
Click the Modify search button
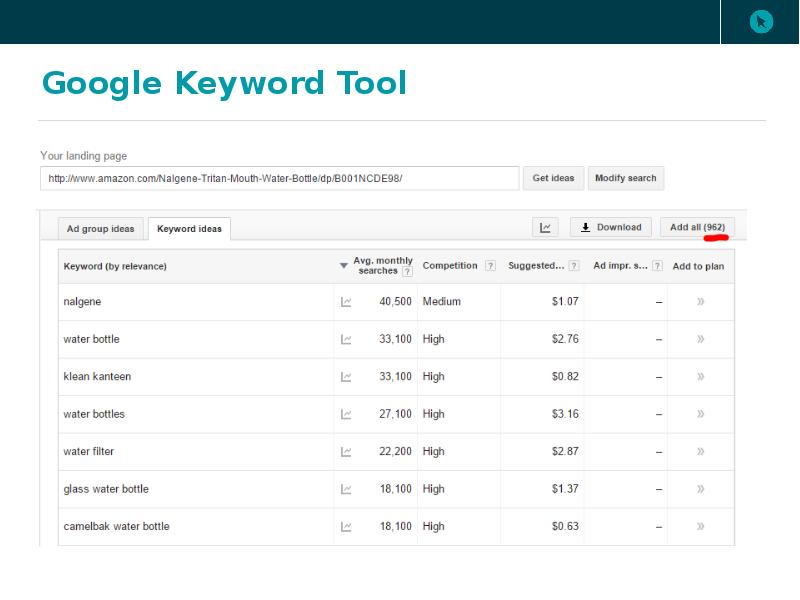(625, 178)
